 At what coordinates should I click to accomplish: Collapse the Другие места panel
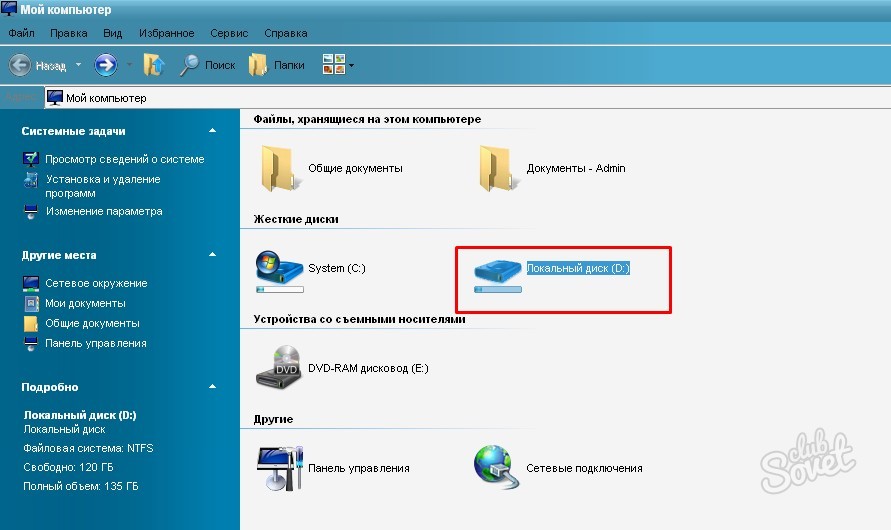(212, 255)
